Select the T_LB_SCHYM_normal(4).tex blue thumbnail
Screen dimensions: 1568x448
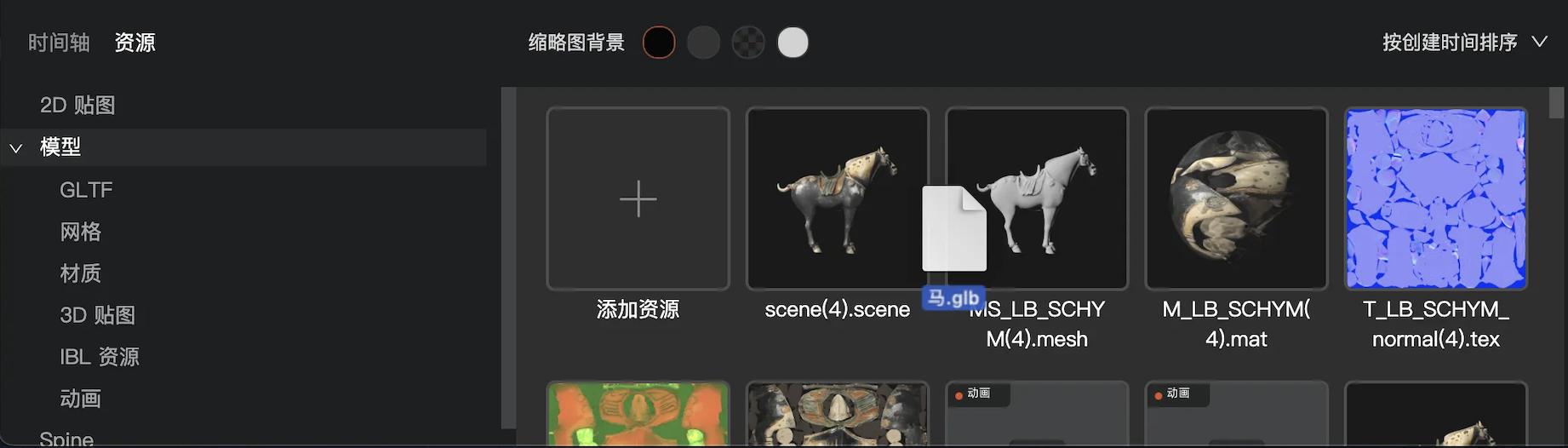[x=1436, y=198]
